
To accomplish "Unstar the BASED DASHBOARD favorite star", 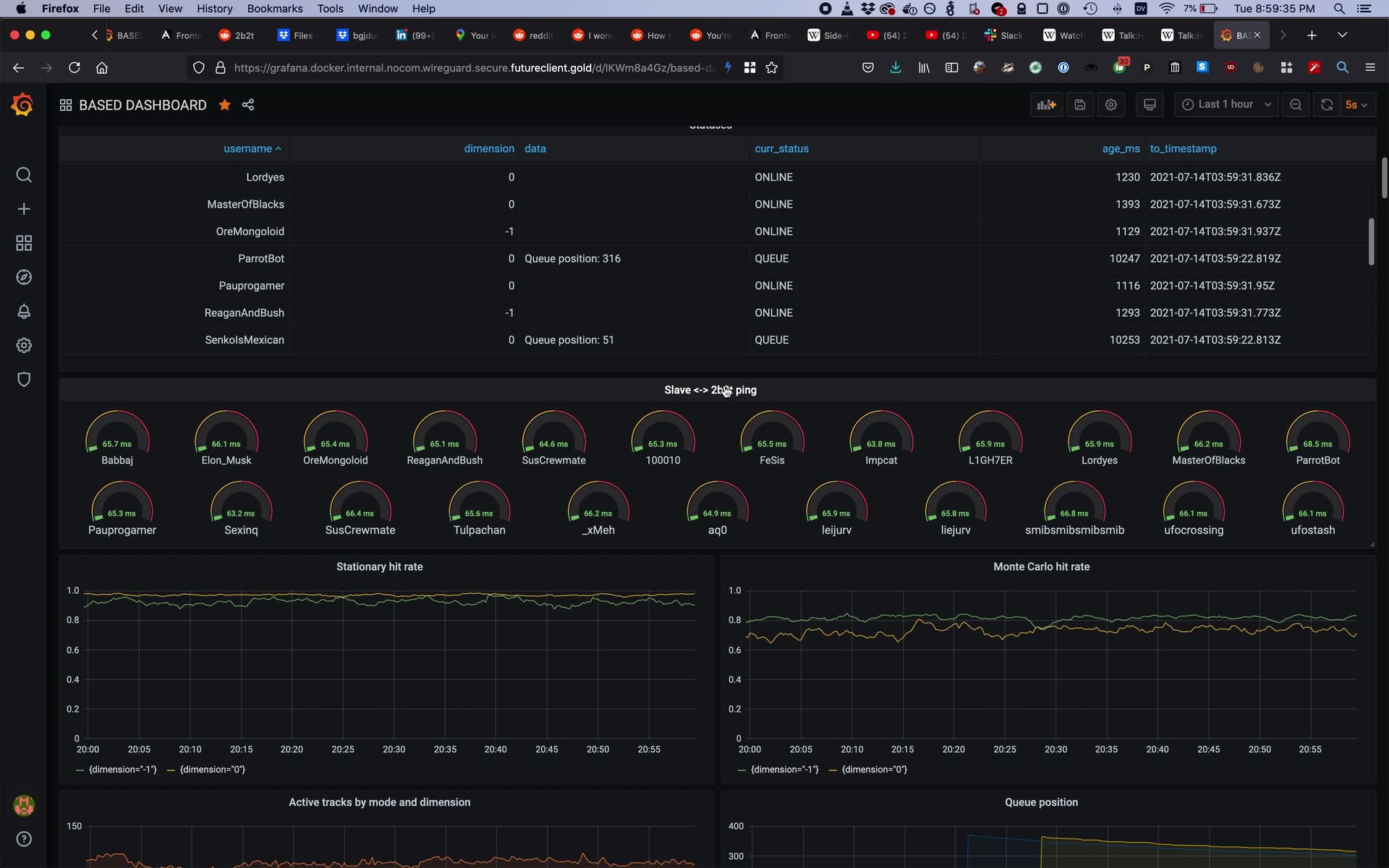I will 225,105.
